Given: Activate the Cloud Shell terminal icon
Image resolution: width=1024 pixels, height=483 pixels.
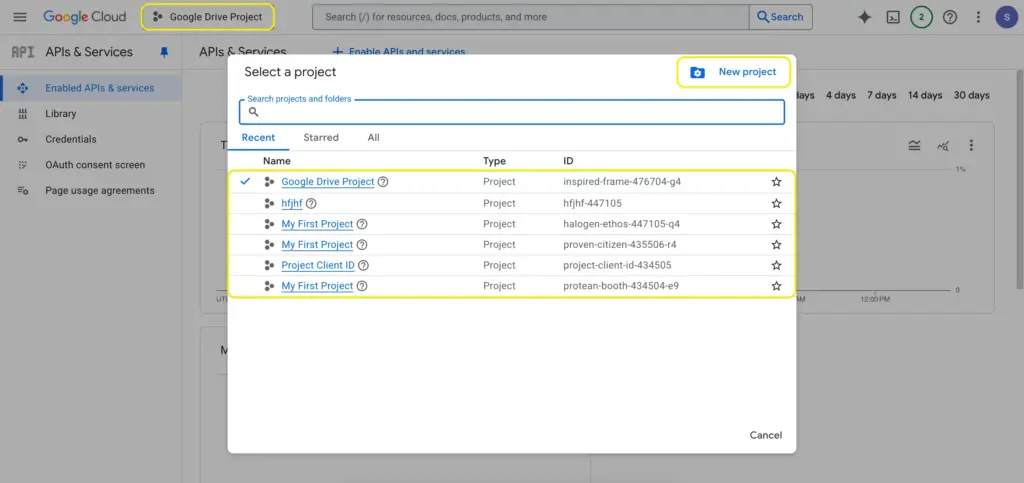Looking at the screenshot, I should (893, 17).
